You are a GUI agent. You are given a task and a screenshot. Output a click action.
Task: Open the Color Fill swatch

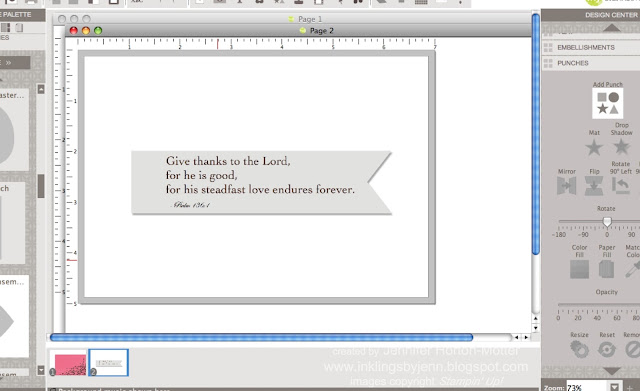[579, 269]
